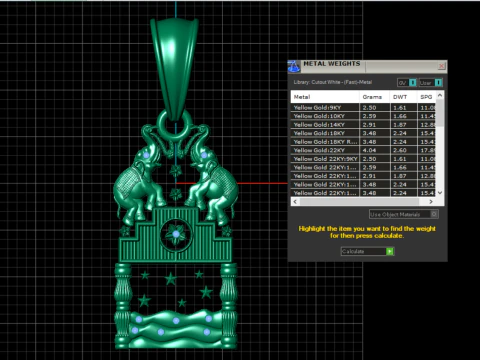Click the right pillar of the pendant
The width and height of the screenshot is (480, 360).
point(229,306)
